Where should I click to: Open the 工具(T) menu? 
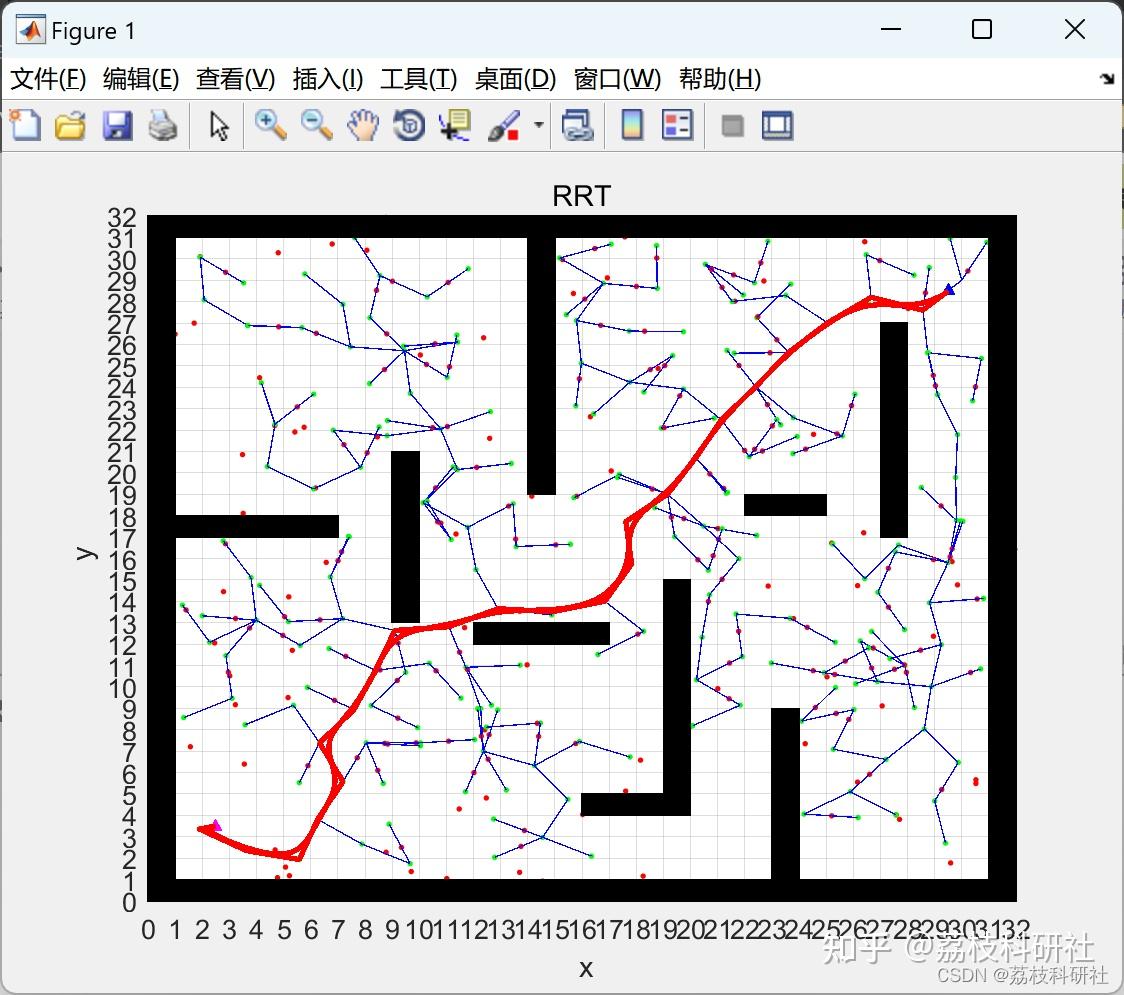pyautogui.click(x=419, y=79)
